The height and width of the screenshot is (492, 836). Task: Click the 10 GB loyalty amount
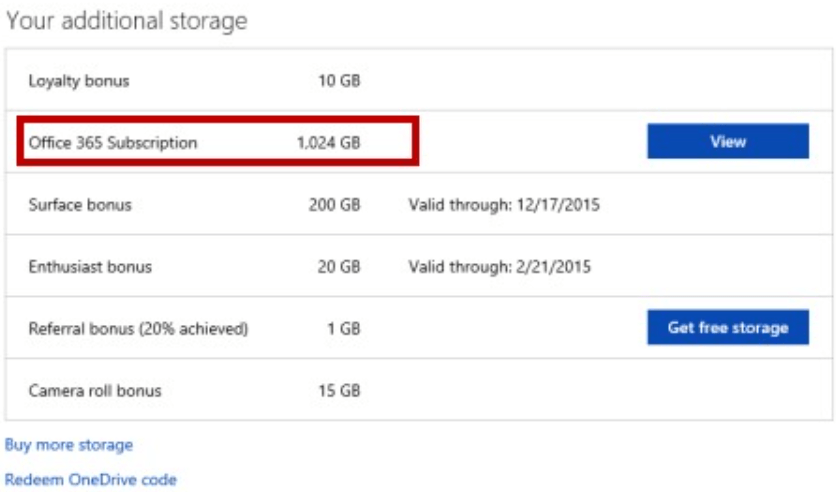[x=339, y=81]
